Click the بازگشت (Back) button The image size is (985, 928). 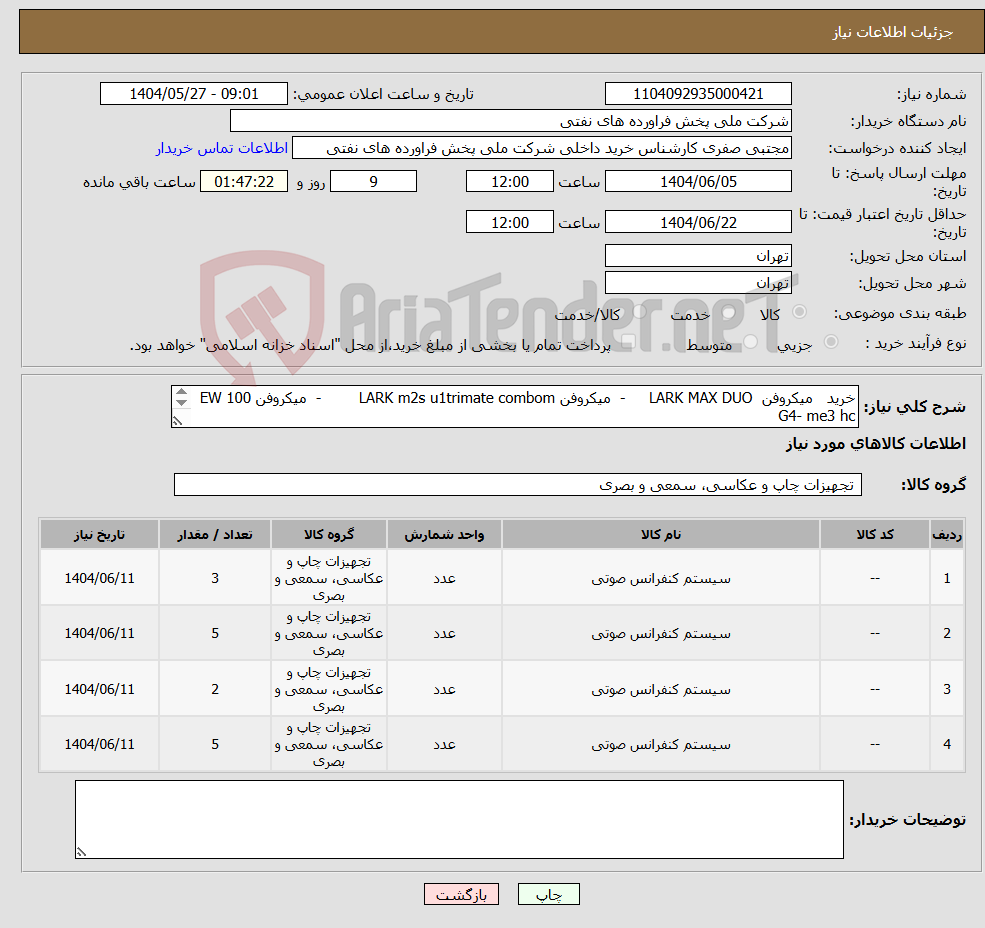(461, 894)
